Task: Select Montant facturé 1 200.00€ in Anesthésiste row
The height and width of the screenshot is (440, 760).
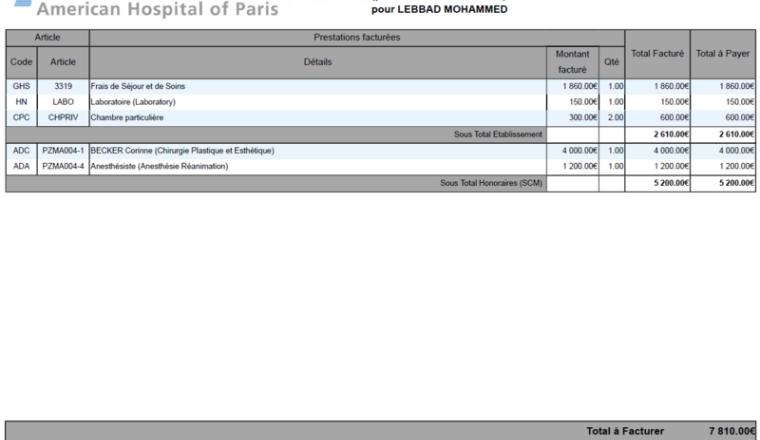Action: pyautogui.click(x=580, y=166)
